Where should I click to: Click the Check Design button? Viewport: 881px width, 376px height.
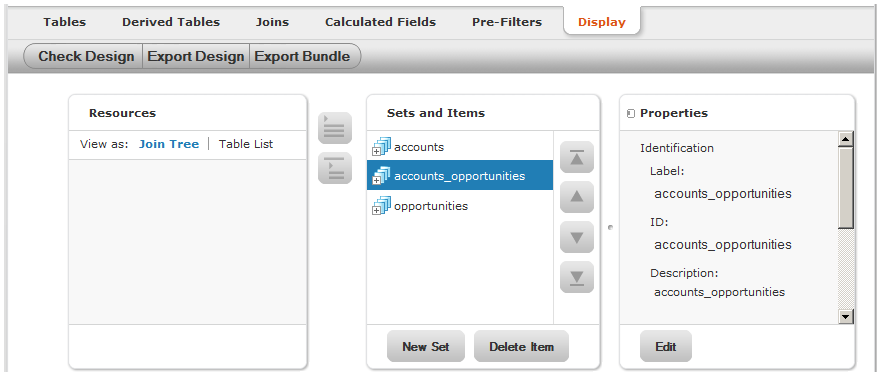(x=86, y=56)
